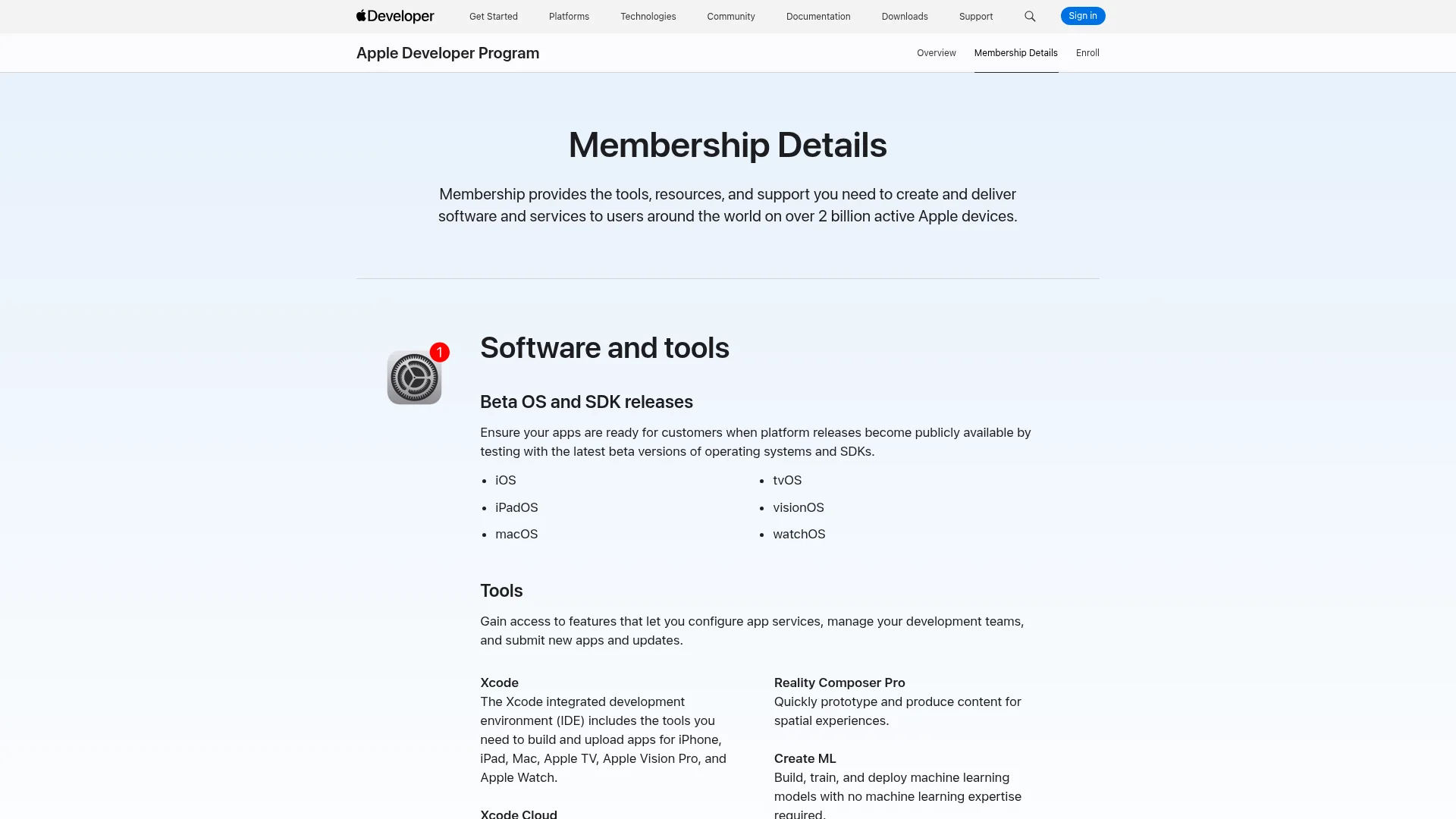This screenshot has height=819, width=1456.
Task: Click the Apple Developer Program title link
Action: pyautogui.click(x=447, y=53)
